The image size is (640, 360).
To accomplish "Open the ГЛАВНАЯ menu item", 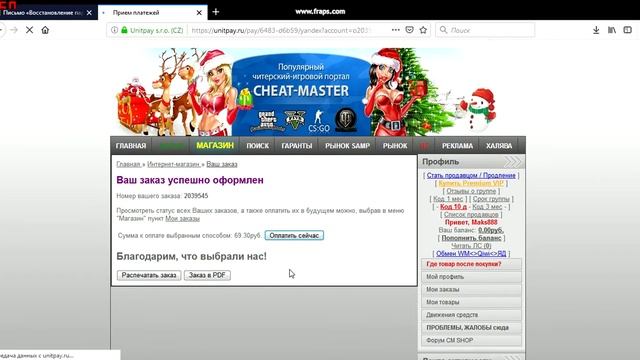I will click(131, 146).
